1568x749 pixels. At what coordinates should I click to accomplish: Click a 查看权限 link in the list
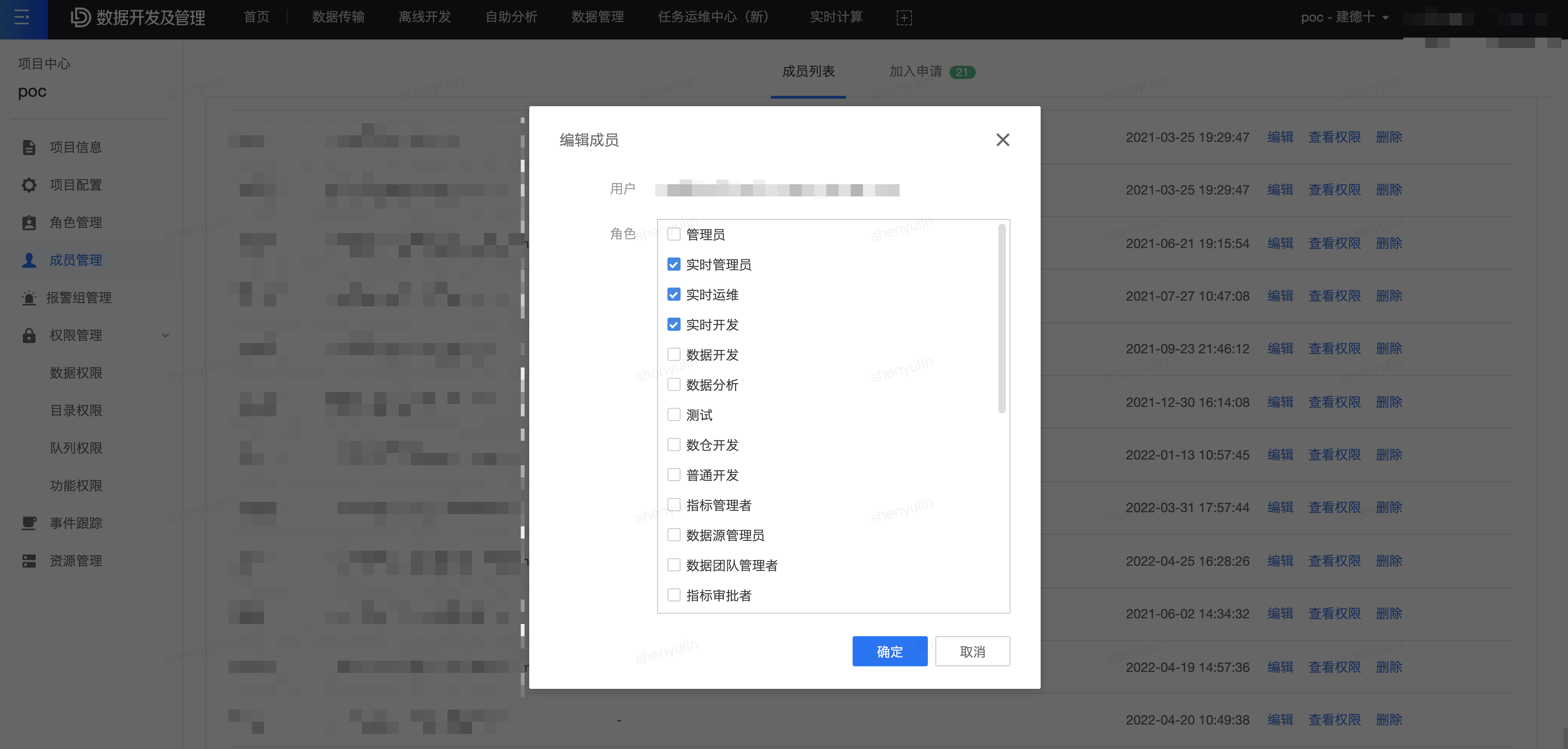pyautogui.click(x=1334, y=137)
